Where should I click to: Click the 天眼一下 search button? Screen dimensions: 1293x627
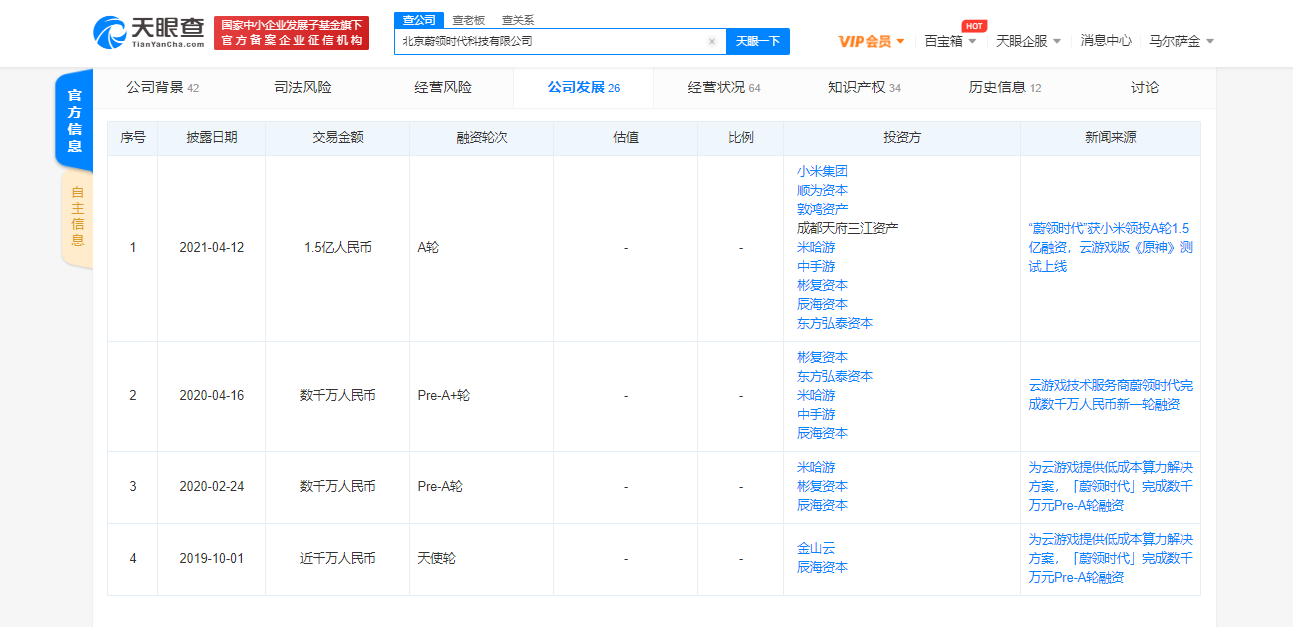[x=757, y=41]
